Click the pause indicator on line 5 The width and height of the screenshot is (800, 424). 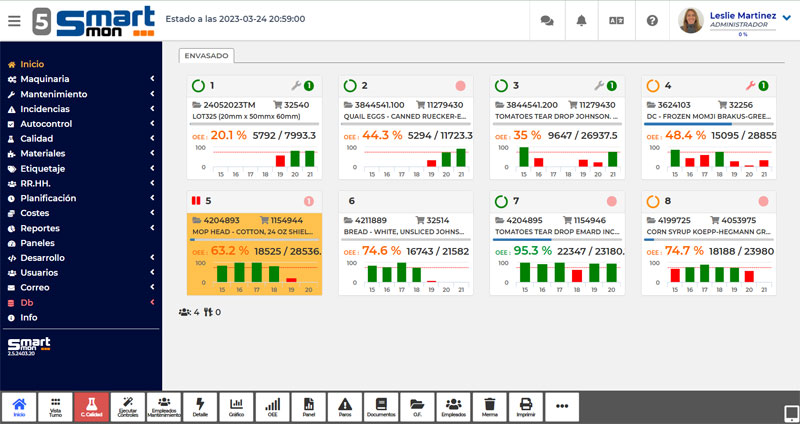pos(195,200)
